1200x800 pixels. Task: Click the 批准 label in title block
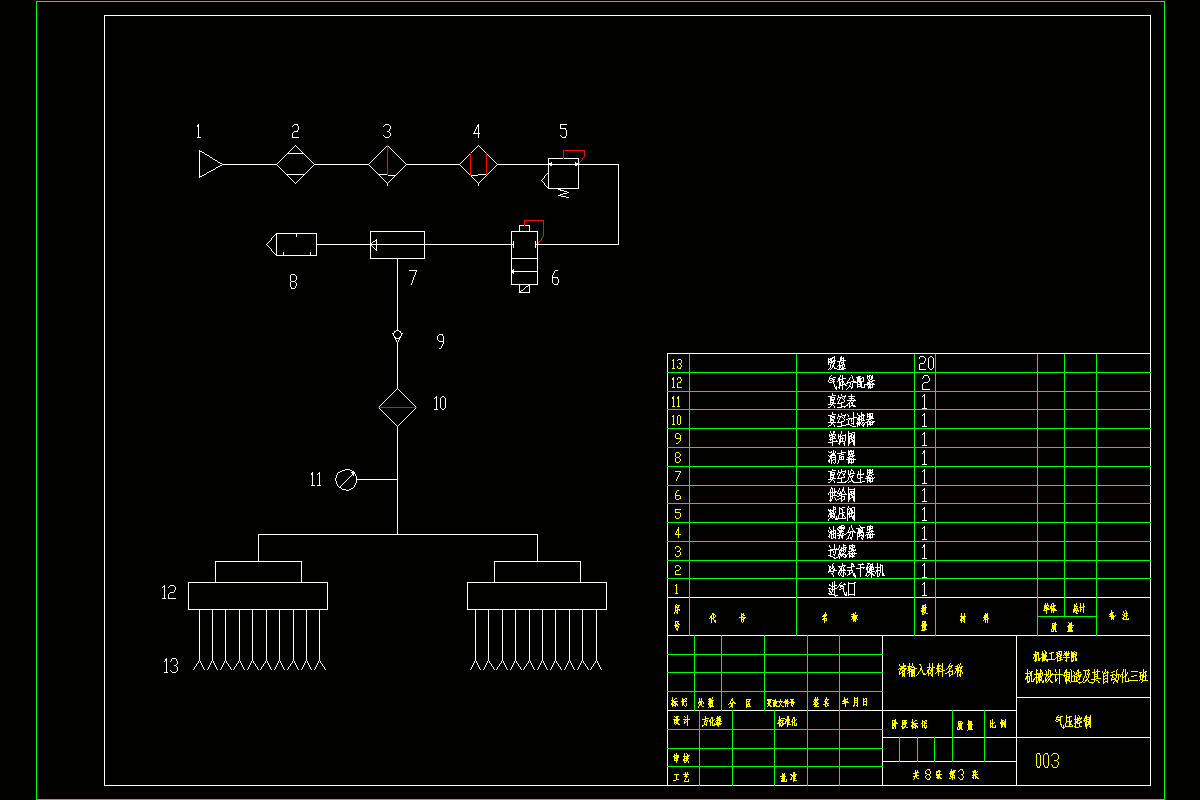(787, 776)
